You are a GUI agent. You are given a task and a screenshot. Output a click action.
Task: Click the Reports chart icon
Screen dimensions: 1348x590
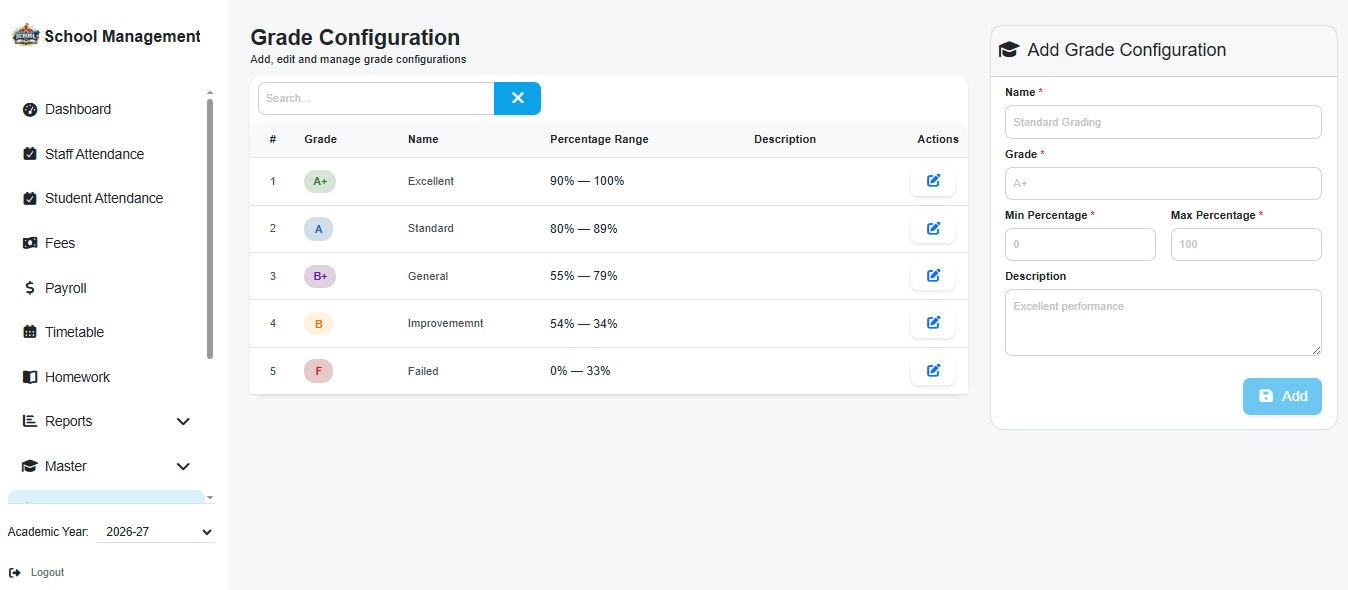tap(30, 421)
